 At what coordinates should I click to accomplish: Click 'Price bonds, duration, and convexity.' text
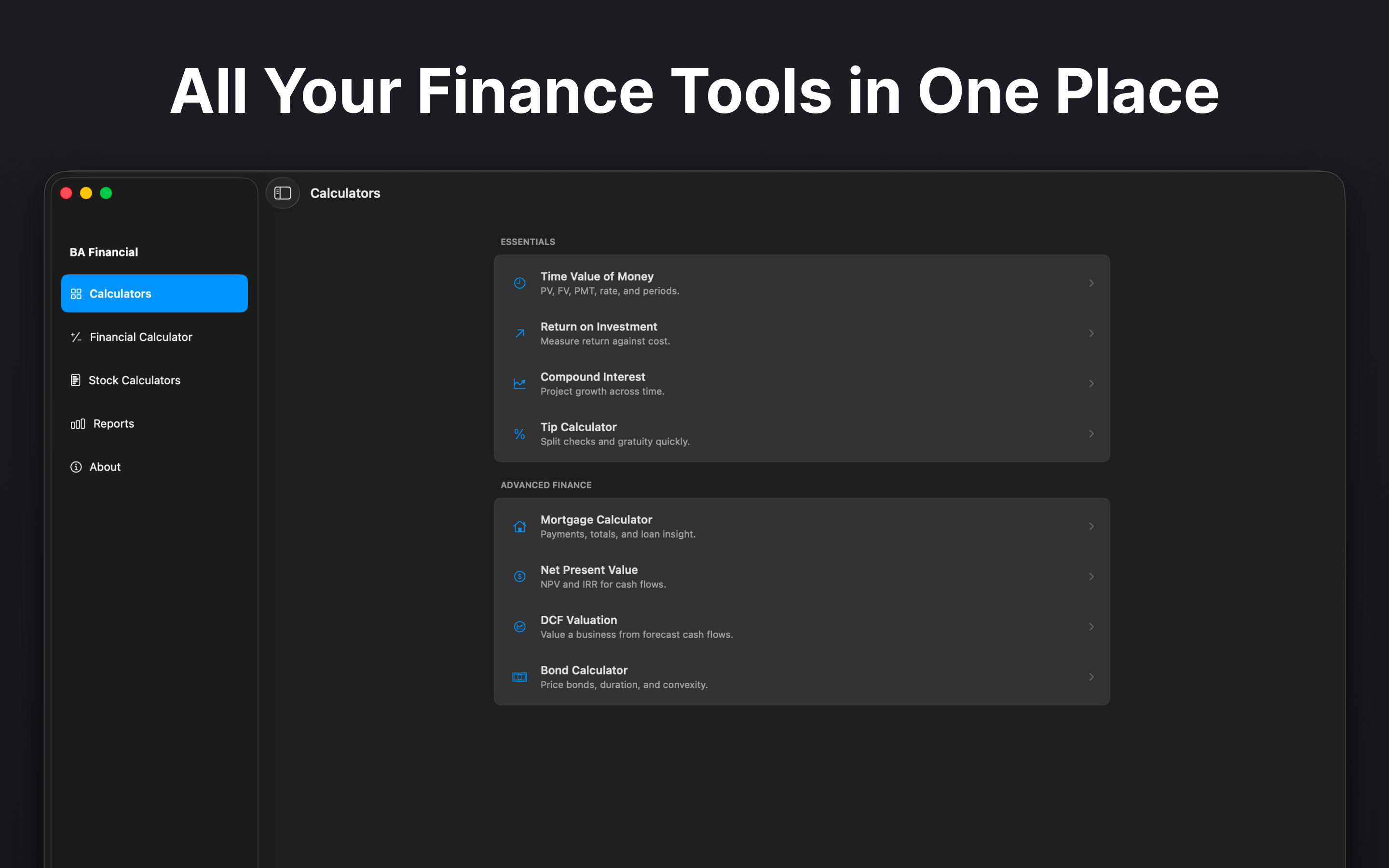tap(624, 685)
